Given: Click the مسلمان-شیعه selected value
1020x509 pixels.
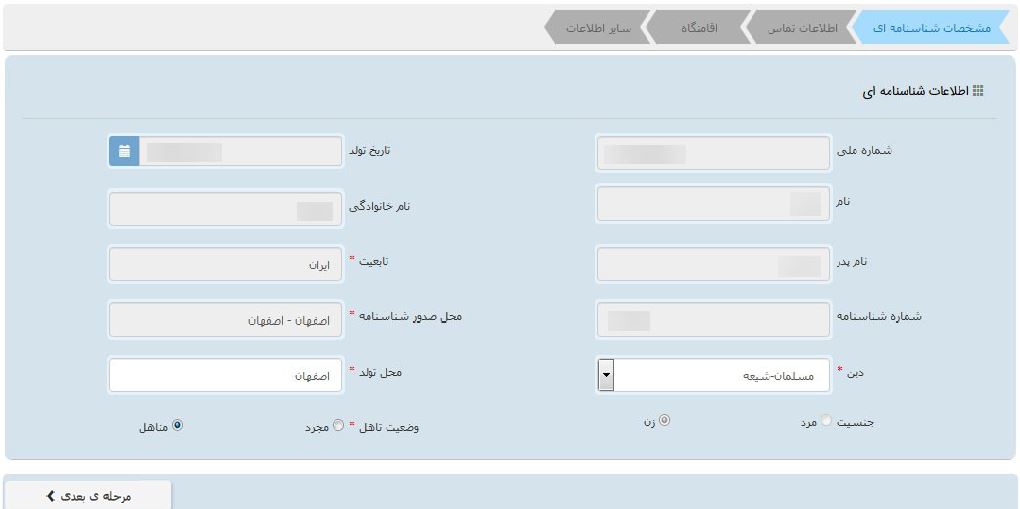Looking at the screenshot, I should (779, 376).
